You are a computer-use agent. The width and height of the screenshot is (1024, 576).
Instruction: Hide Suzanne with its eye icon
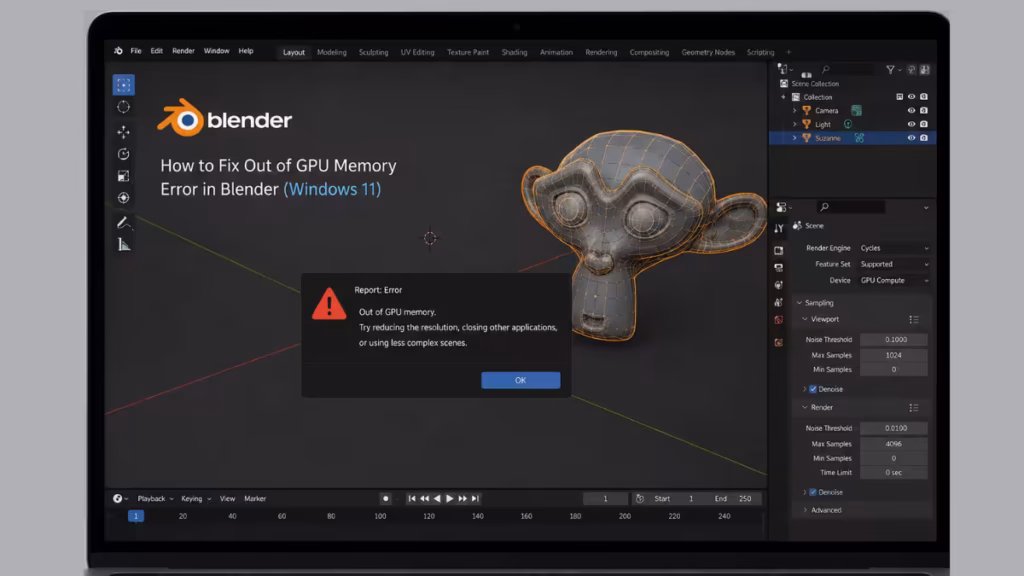(x=911, y=138)
